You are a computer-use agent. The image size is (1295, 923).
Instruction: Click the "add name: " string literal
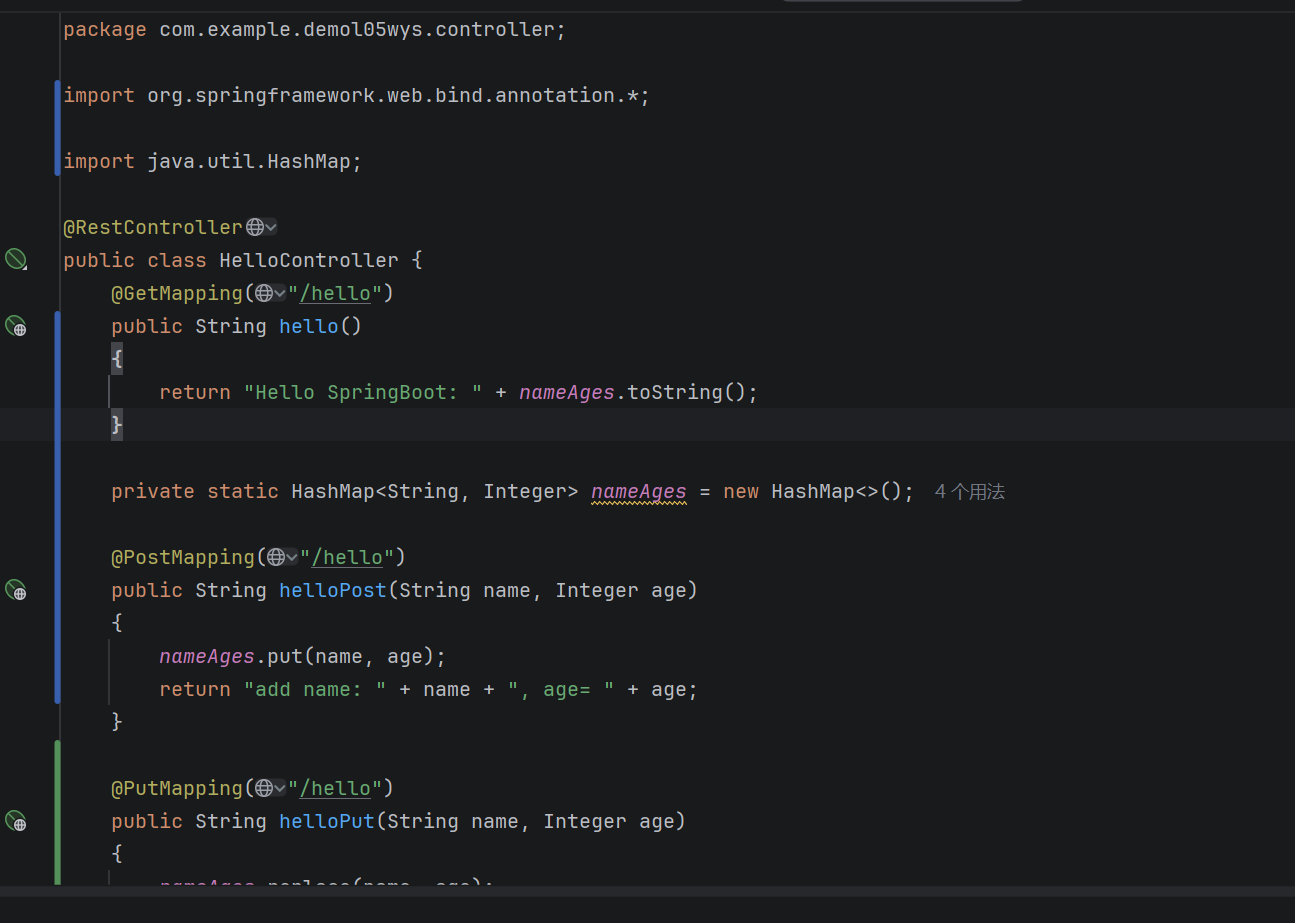click(315, 689)
